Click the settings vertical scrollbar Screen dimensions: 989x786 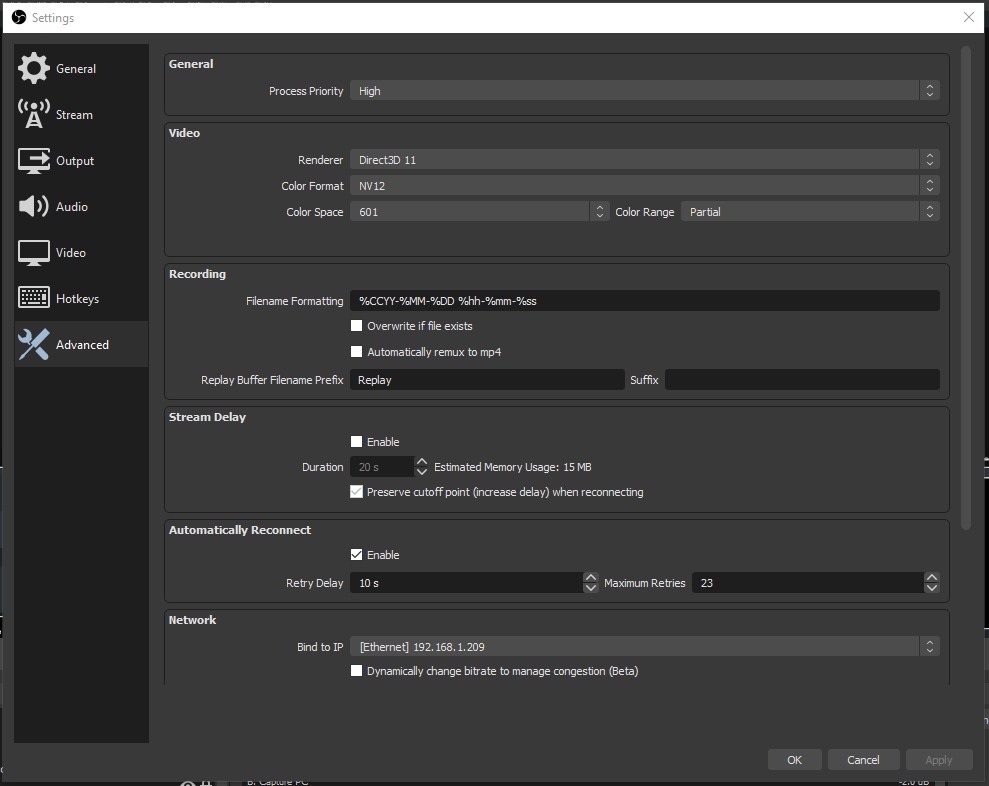tap(966, 288)
